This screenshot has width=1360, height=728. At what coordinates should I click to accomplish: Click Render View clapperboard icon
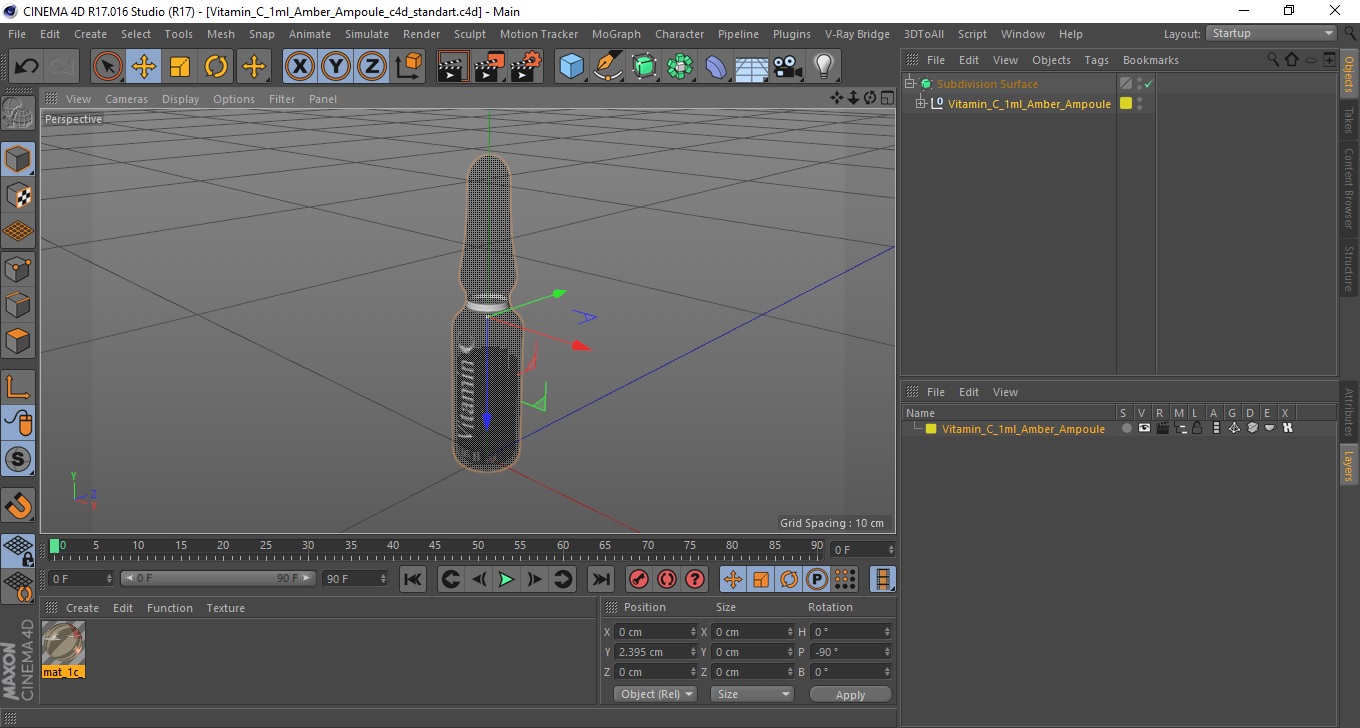coord(454,67)
